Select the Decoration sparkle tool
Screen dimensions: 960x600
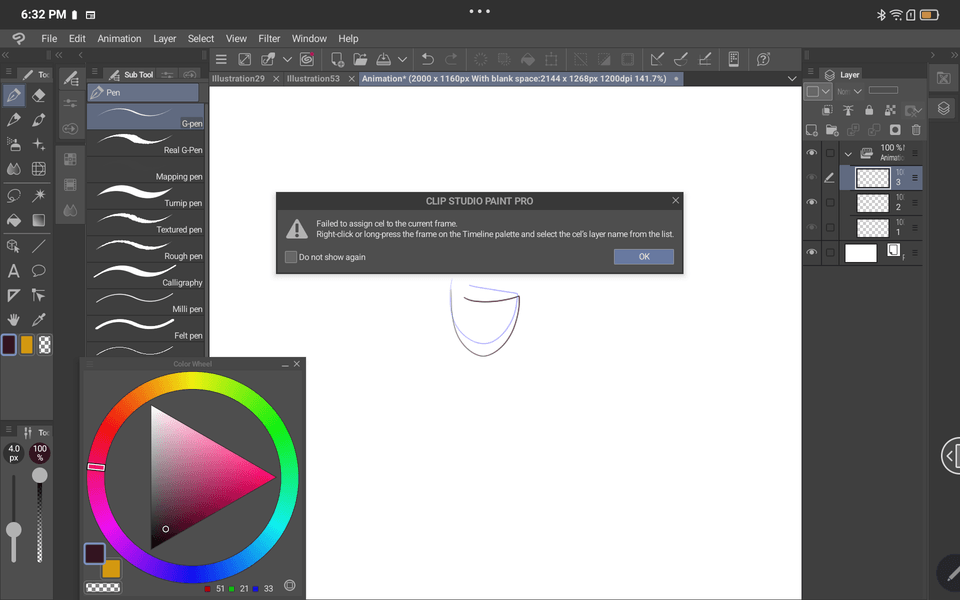click(x=39, y=144)
